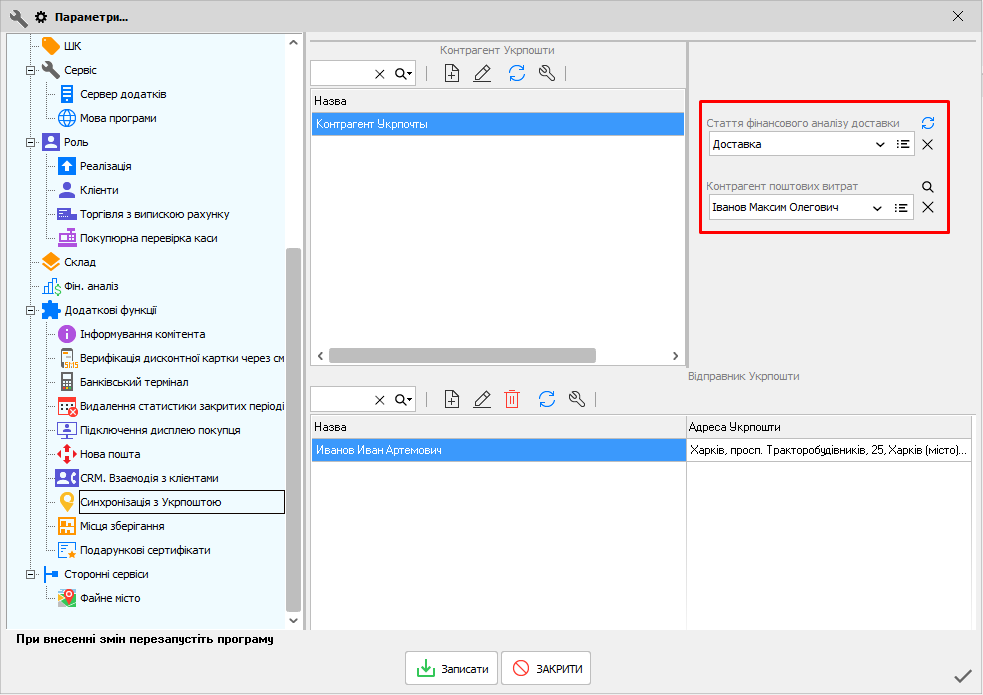Click the search magnifier next to Контрагент поштових витрат
Screen dimensions: 983x695
click(x=928, y=186)
